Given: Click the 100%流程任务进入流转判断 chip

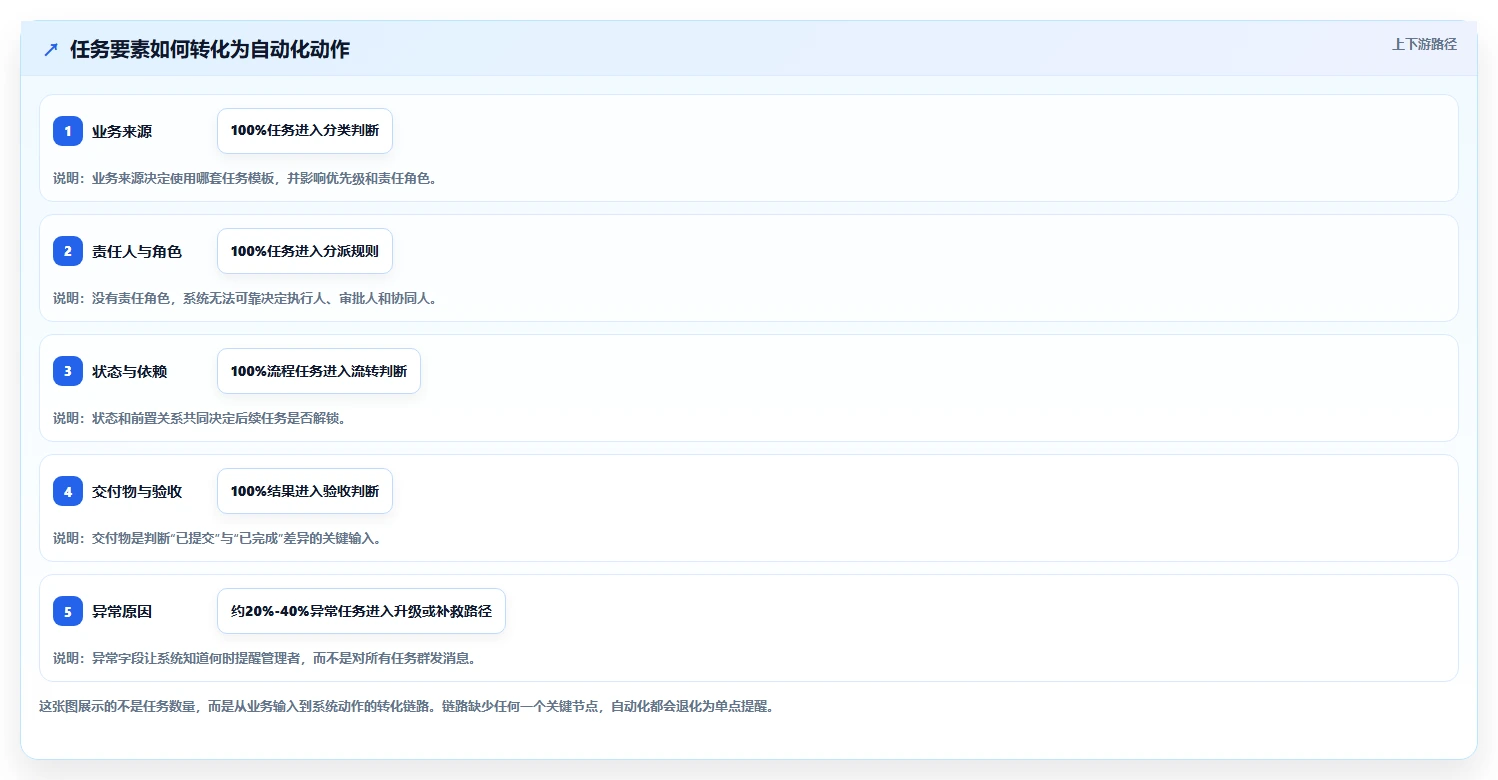Looking at the screenshot, I should pyautogui.click(x=319, y=371).
